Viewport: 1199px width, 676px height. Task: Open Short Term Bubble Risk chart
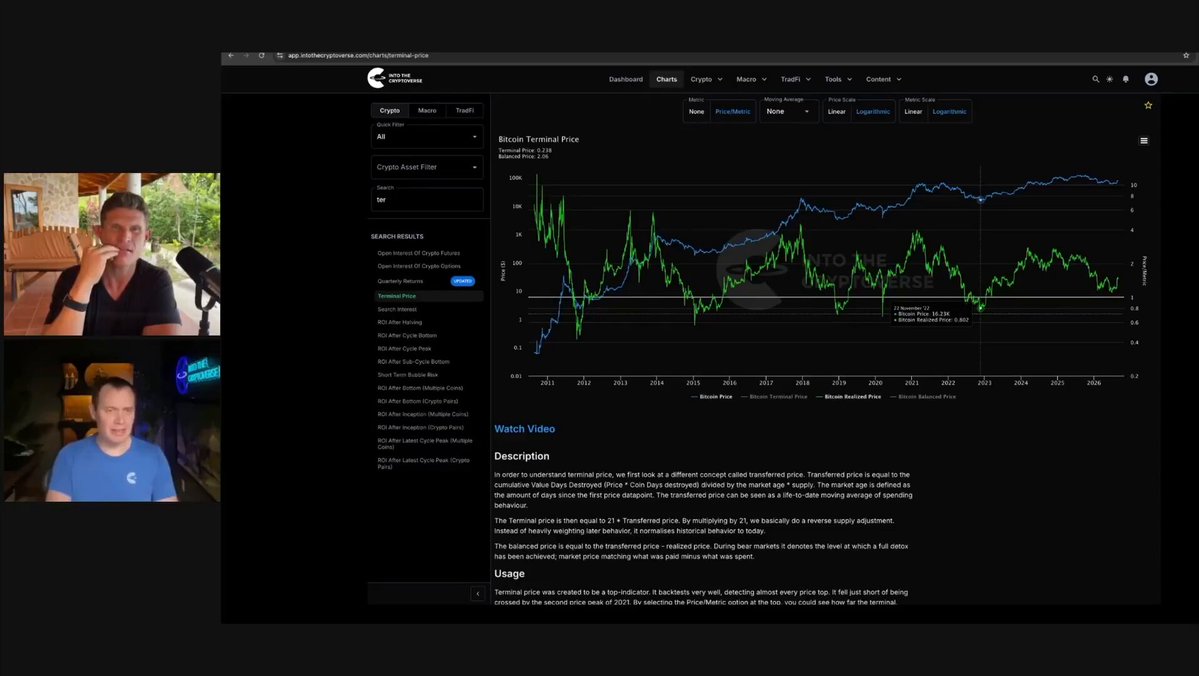408,375
